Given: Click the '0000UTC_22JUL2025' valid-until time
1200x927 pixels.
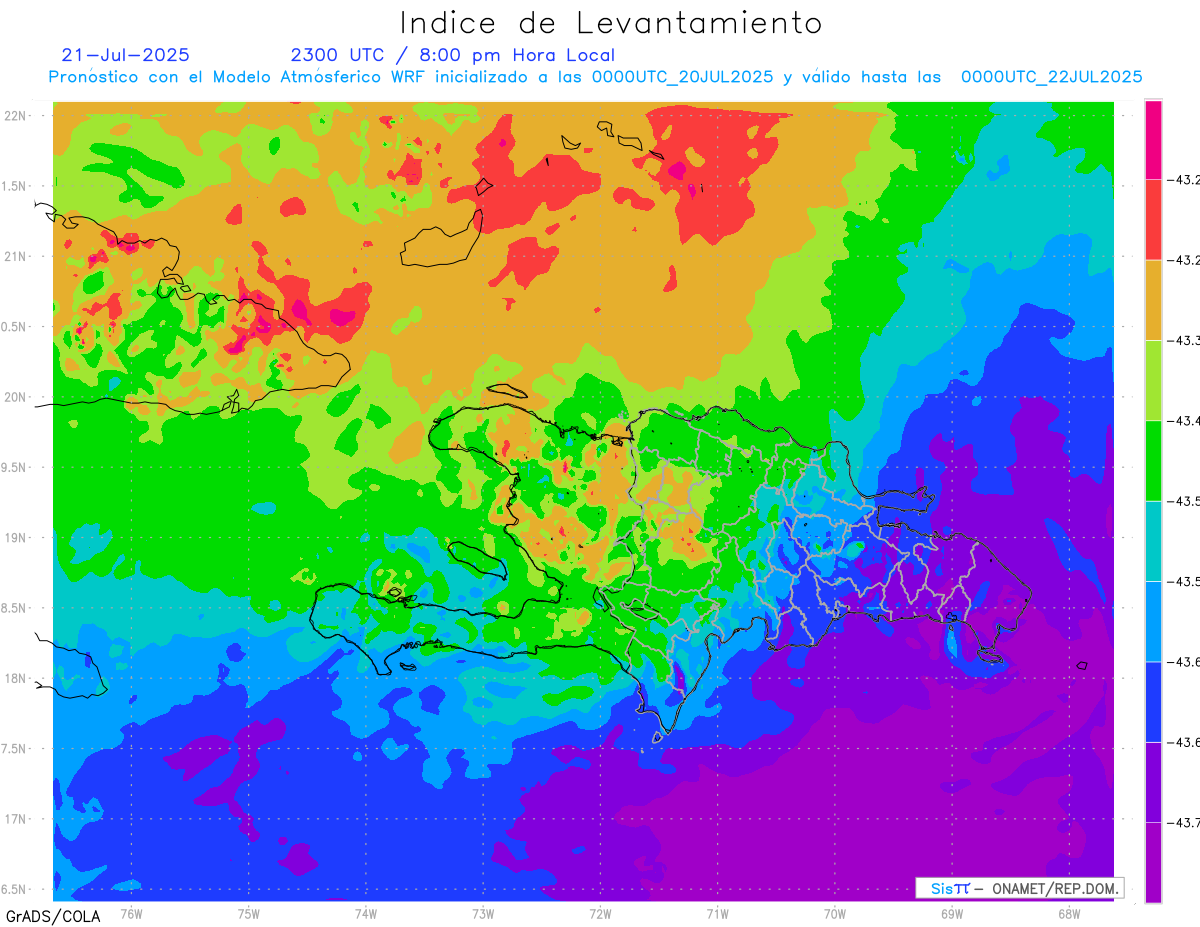Looking at the screenshot, I should (x=1051, y=77).
